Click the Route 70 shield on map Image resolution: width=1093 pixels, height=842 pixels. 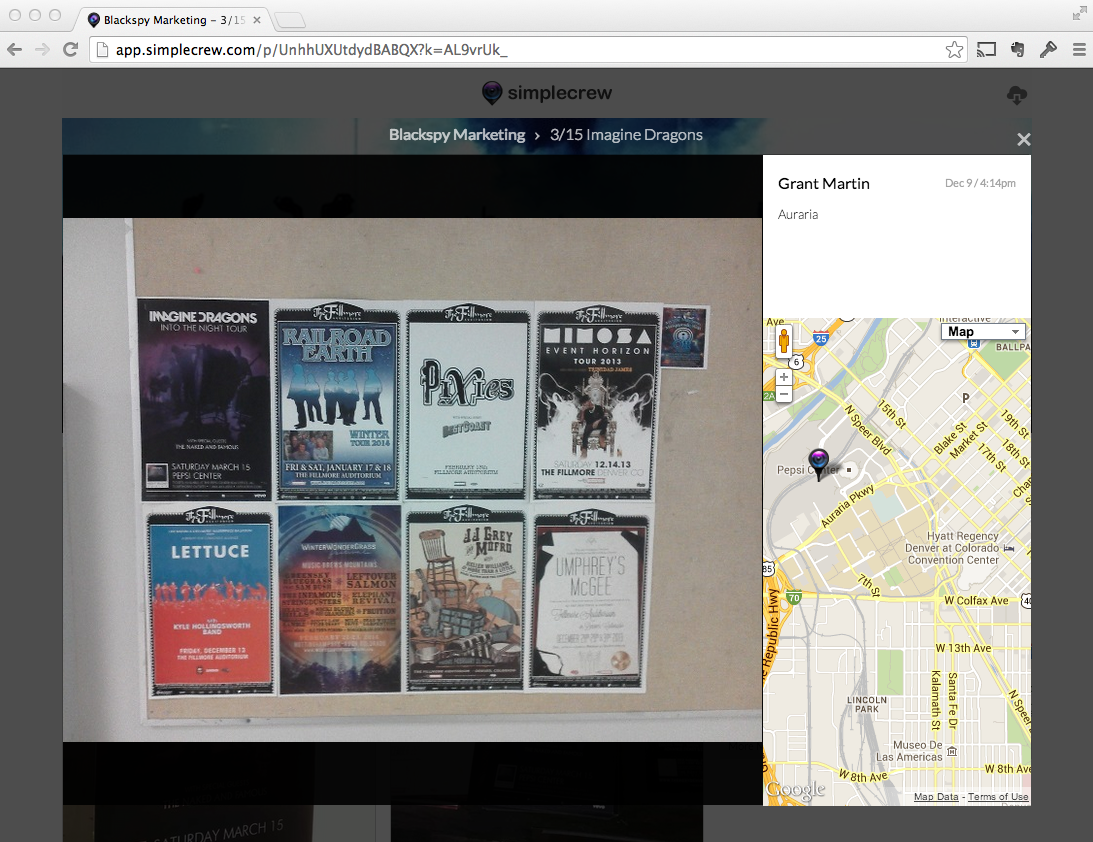(x=794, y=597)
